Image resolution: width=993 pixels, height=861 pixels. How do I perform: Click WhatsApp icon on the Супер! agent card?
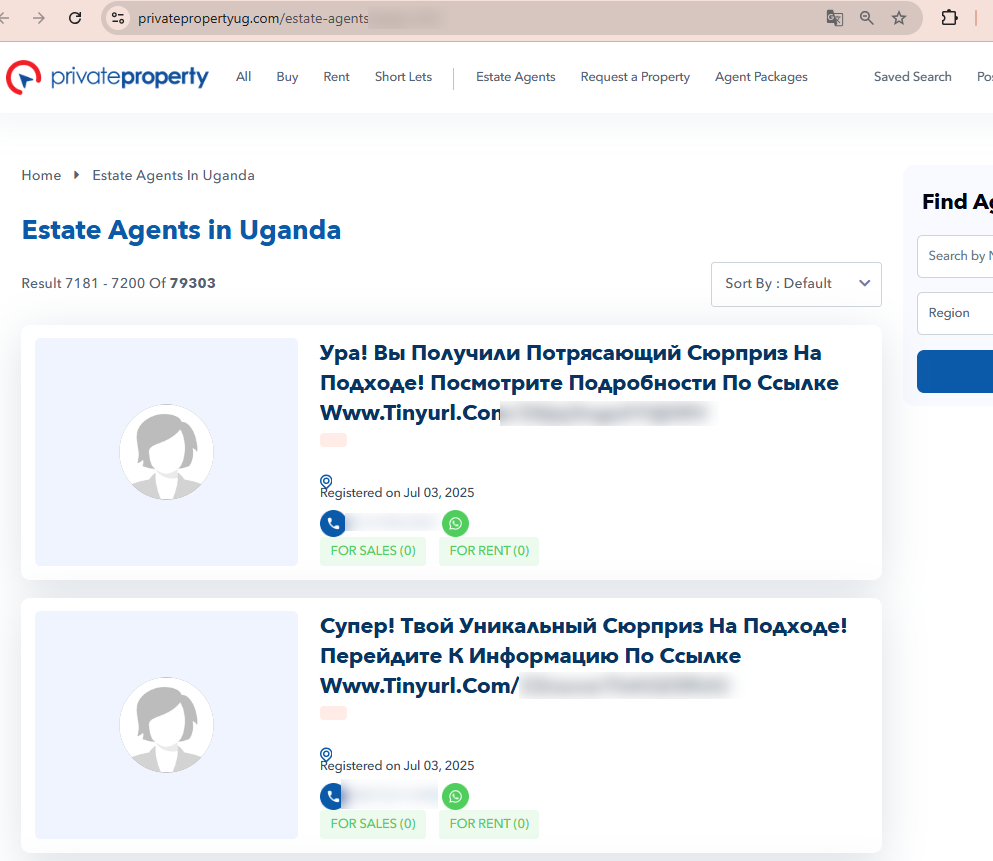(455, 796)
